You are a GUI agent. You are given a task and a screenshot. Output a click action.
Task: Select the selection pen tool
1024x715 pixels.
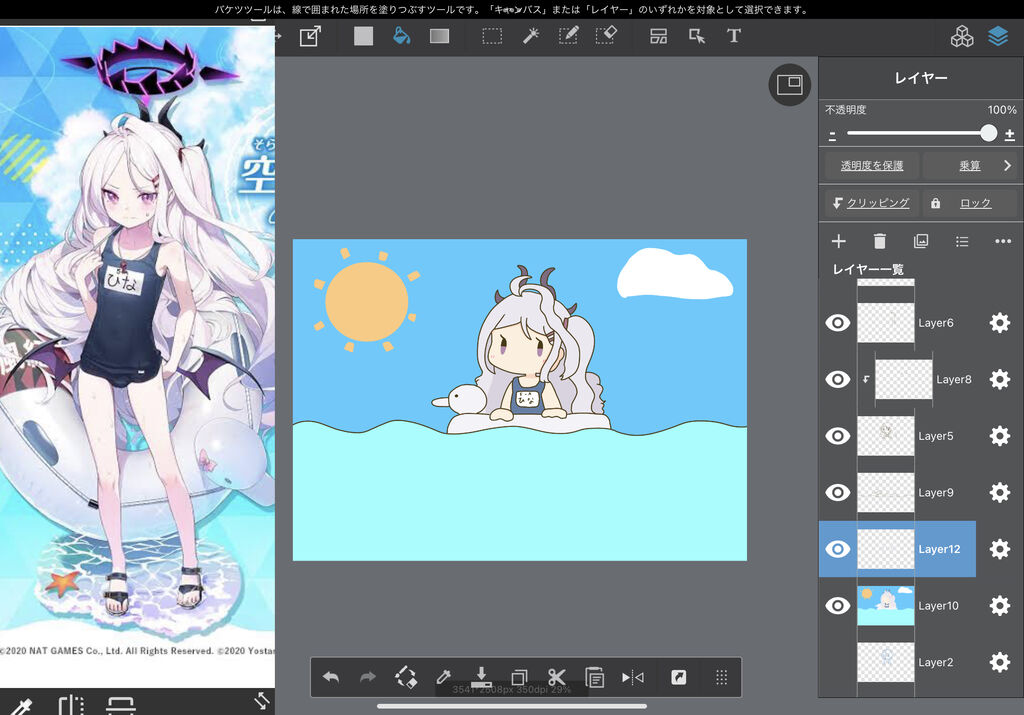568,36
